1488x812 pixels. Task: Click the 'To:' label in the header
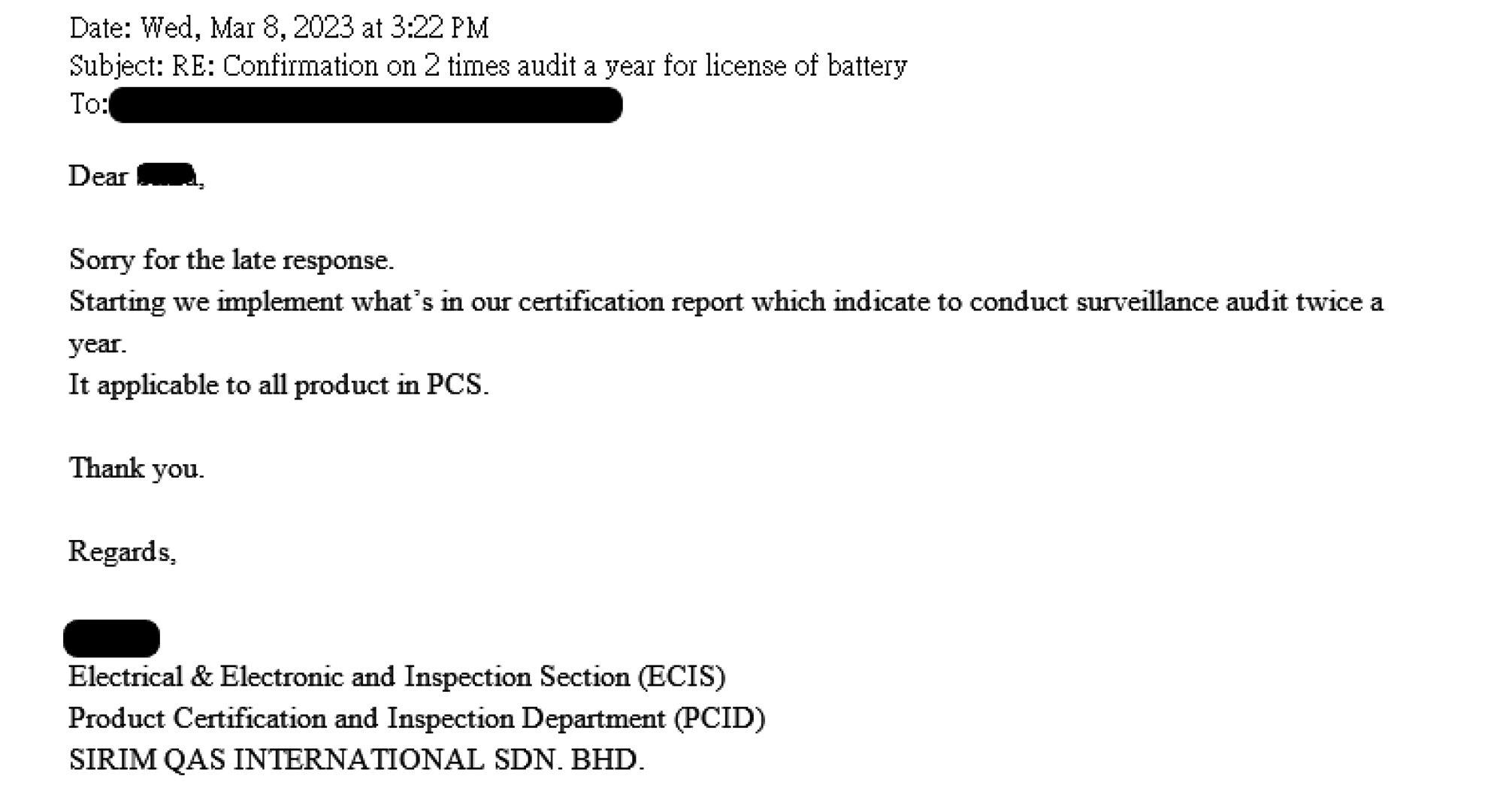(x=88, y=104)
